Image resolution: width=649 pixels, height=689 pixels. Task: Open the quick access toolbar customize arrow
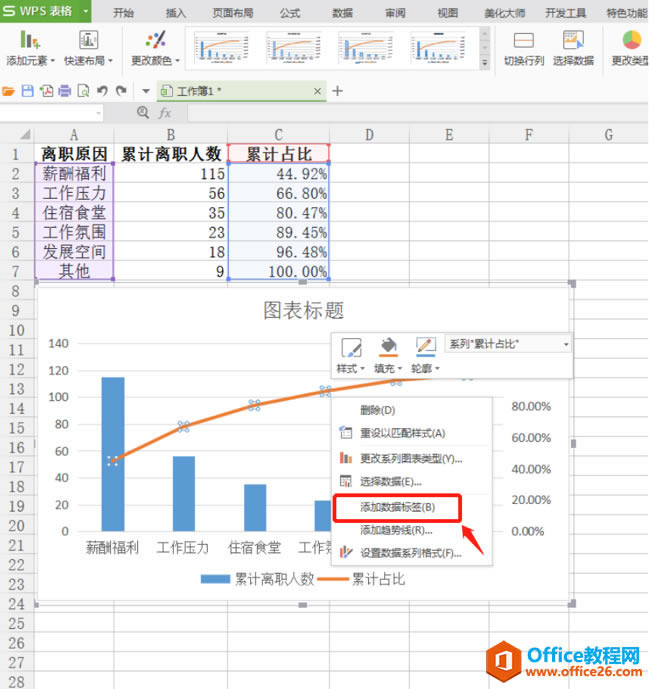(x=146, y=91)
